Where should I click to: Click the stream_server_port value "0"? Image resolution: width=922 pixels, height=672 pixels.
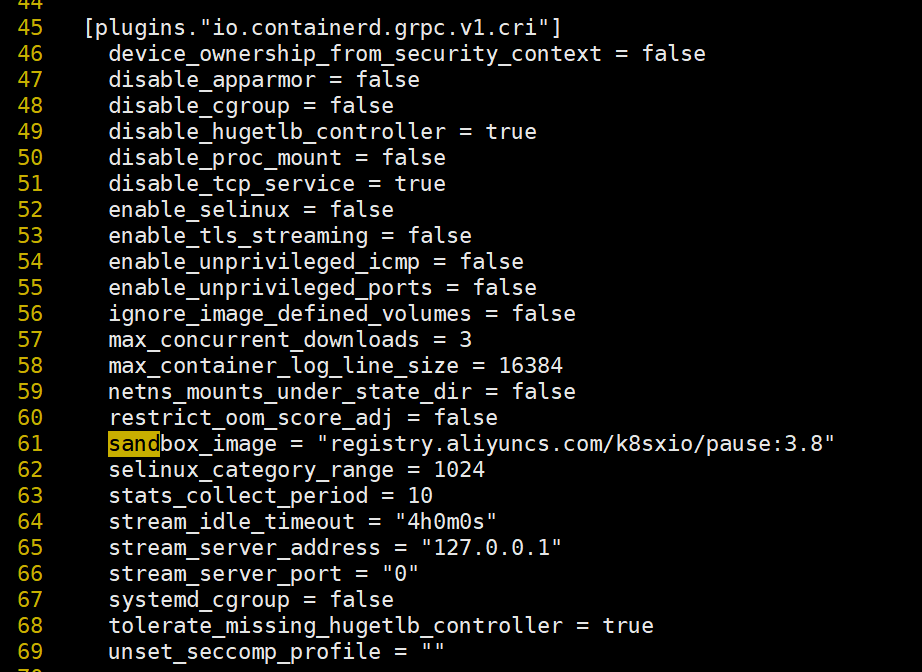(400, 573)
